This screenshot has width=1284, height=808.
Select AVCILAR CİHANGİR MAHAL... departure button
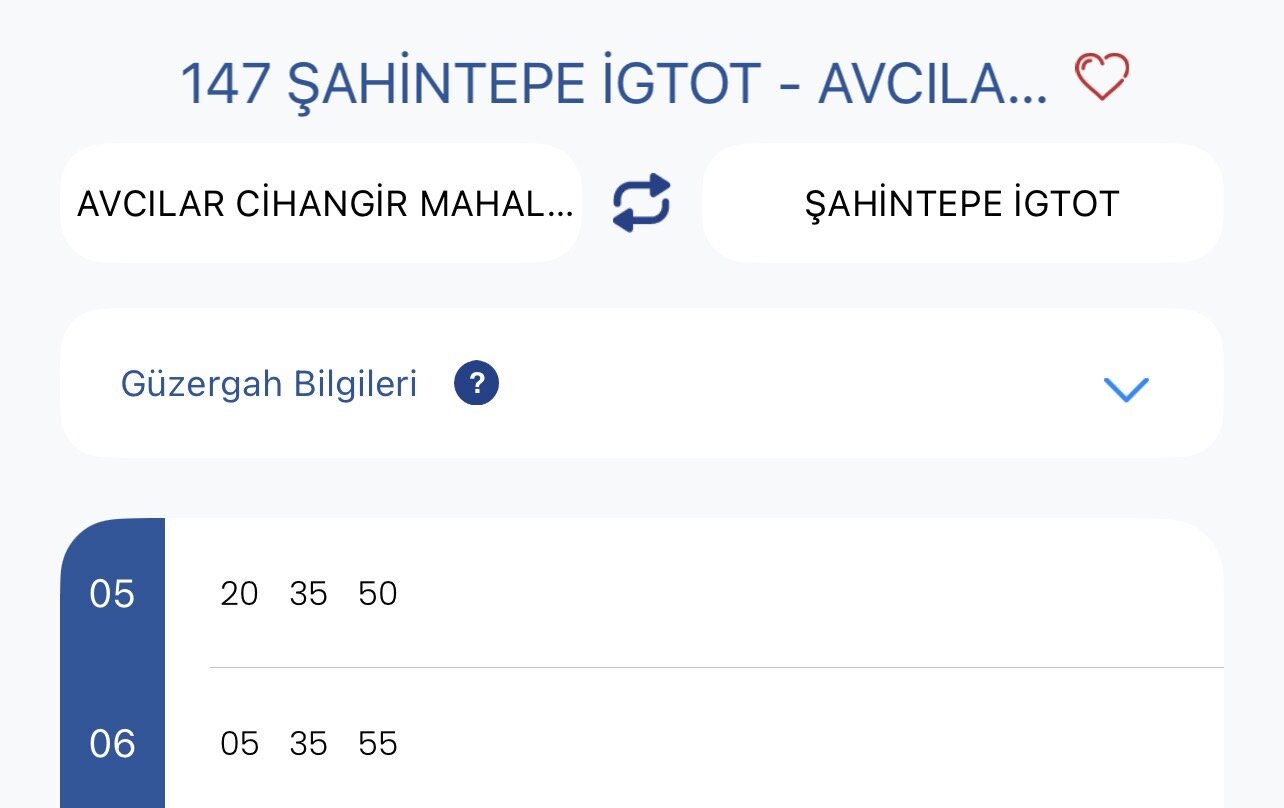(321, 204)
